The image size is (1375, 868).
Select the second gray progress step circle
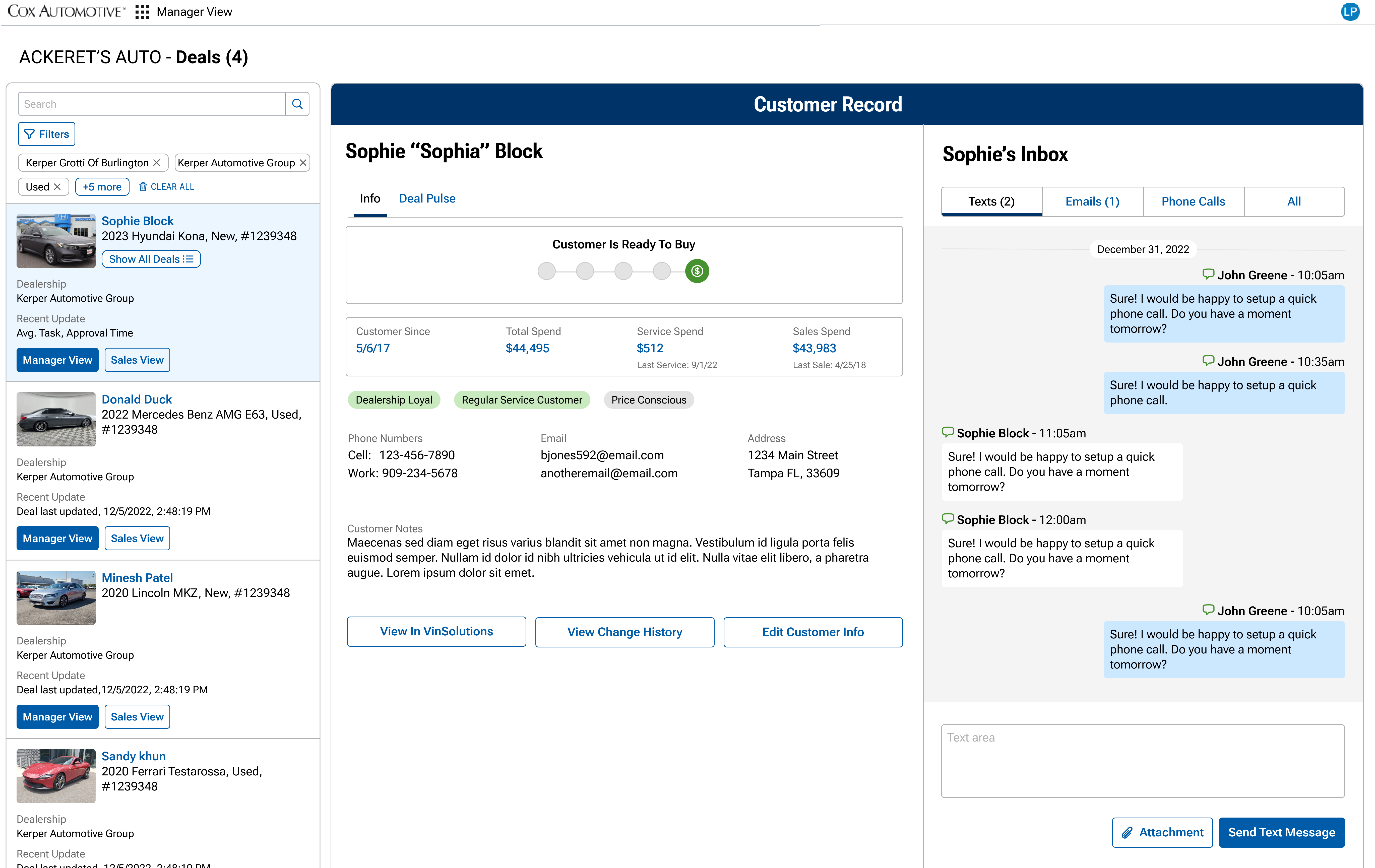click(585, 271)
